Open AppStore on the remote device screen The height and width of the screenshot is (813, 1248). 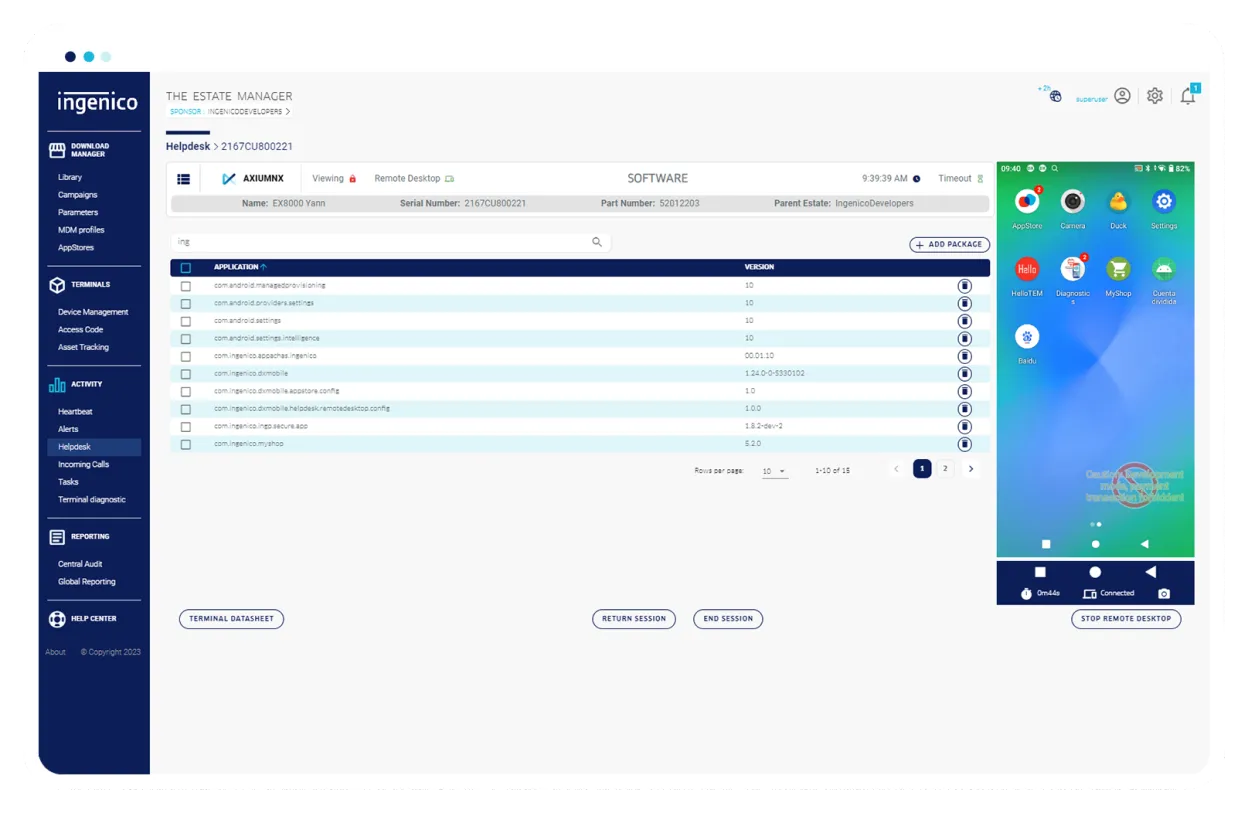[x=1027, y=202]
